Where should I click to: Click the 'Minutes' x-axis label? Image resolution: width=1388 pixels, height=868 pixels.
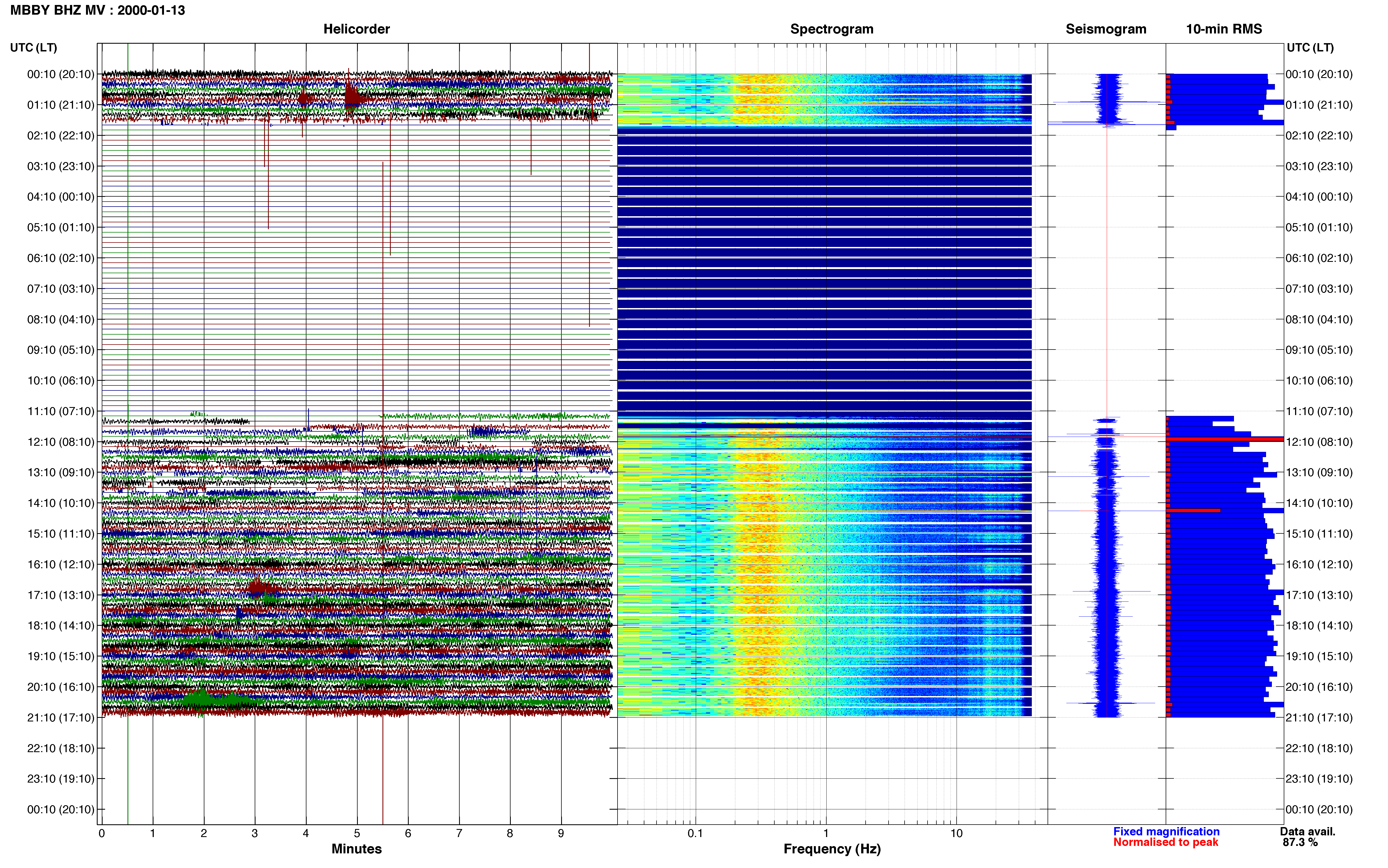[356, 848]
